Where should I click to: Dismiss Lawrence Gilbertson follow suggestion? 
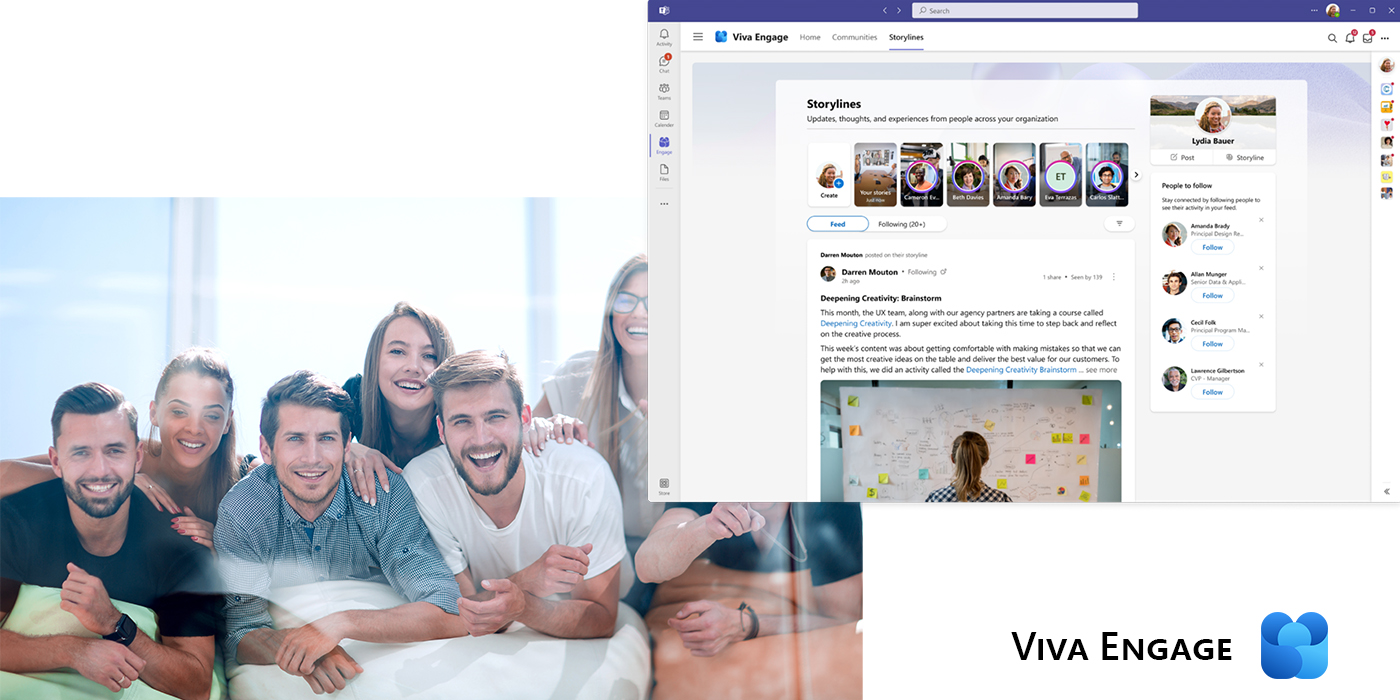tap(1261, 364)
